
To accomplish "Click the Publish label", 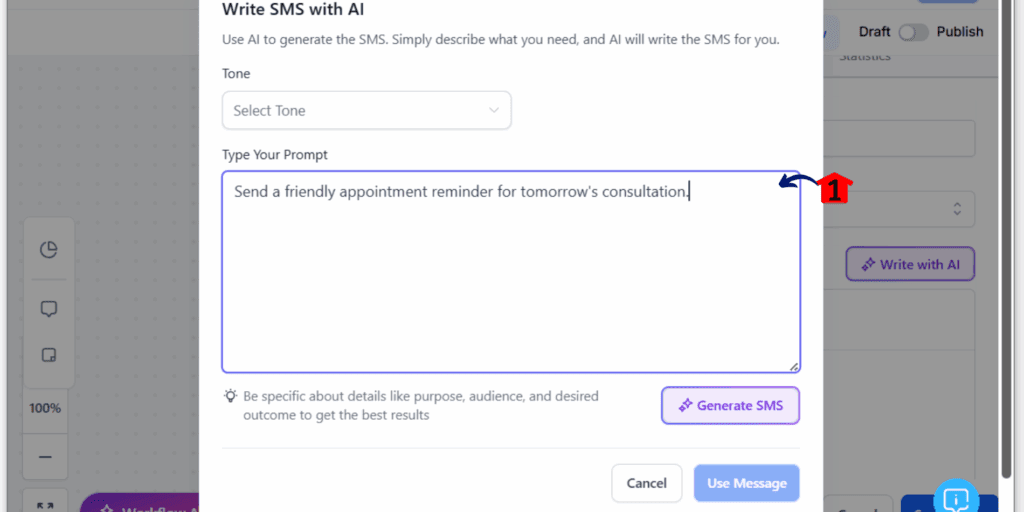I will (x=959, y=32).
